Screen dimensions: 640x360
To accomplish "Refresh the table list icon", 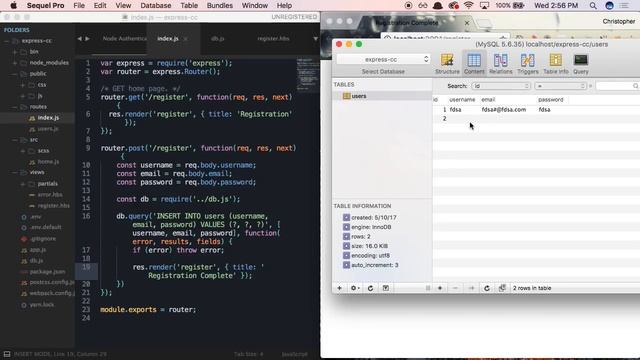I will 370,288.
